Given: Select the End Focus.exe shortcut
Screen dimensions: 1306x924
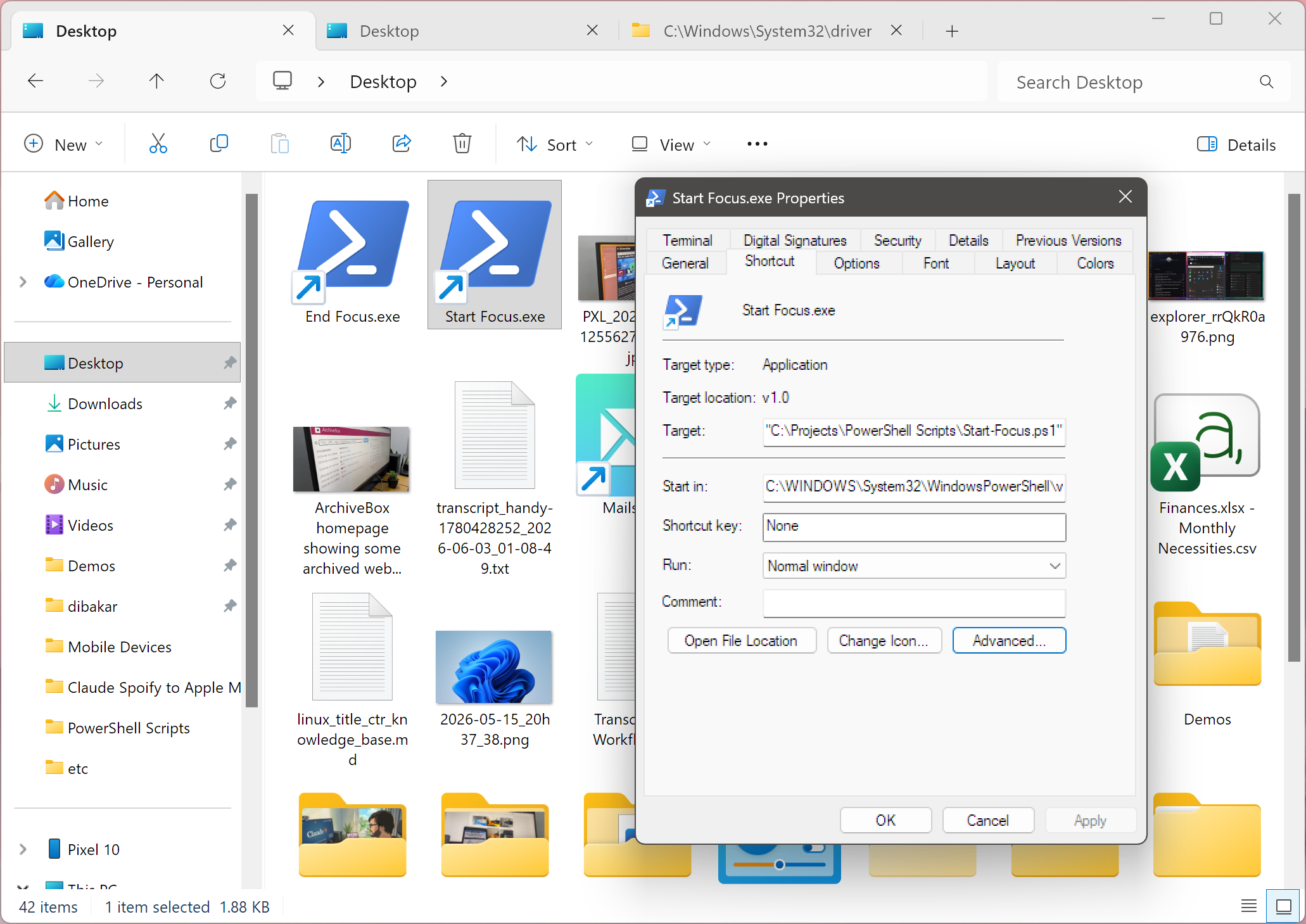Looking at the screenshot, I should pos(352,255).
